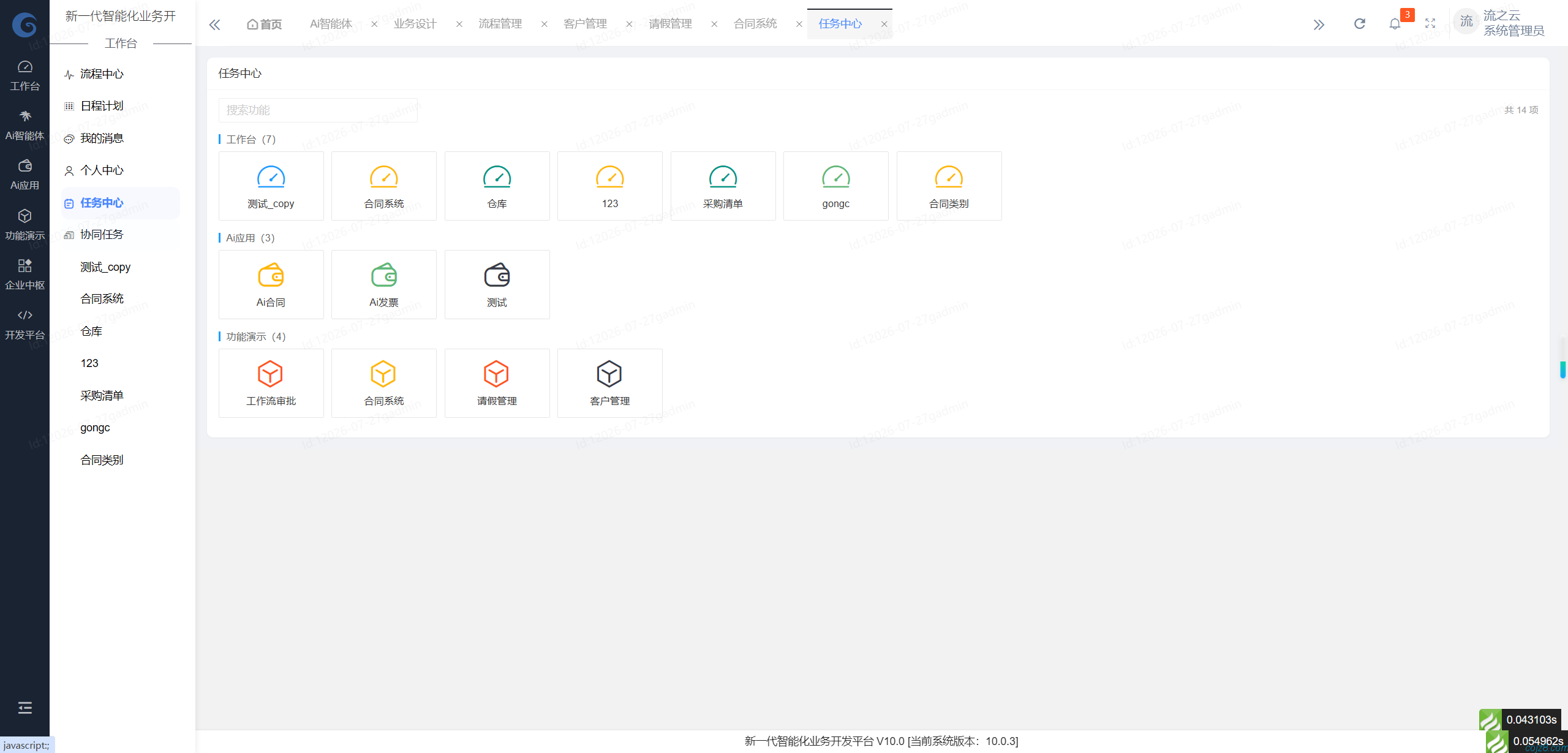
Task: Open 开发平台 code icon in rail
Action: pyautogui.click(x=24, y=324)
